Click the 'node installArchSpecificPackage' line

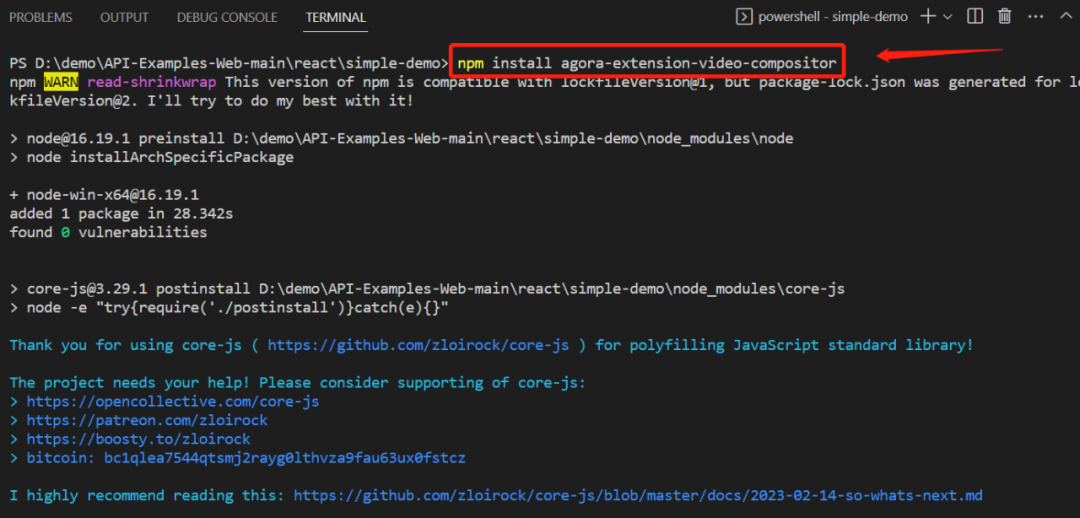(152, 158)
